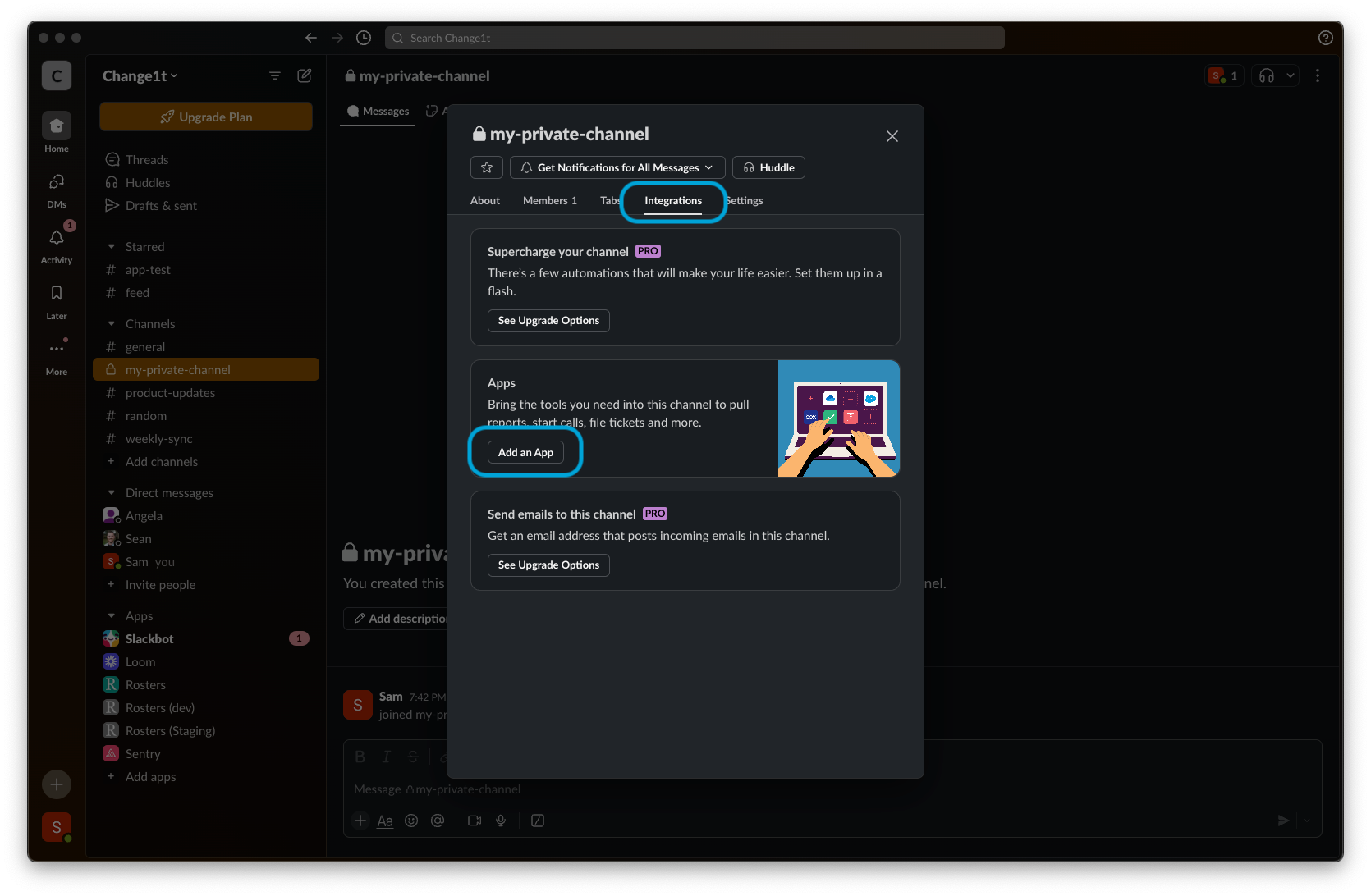The width and height of the screenshot is (1371, 896).
Task: Open the channel more options kebab menu
Action: (1318, 75)
